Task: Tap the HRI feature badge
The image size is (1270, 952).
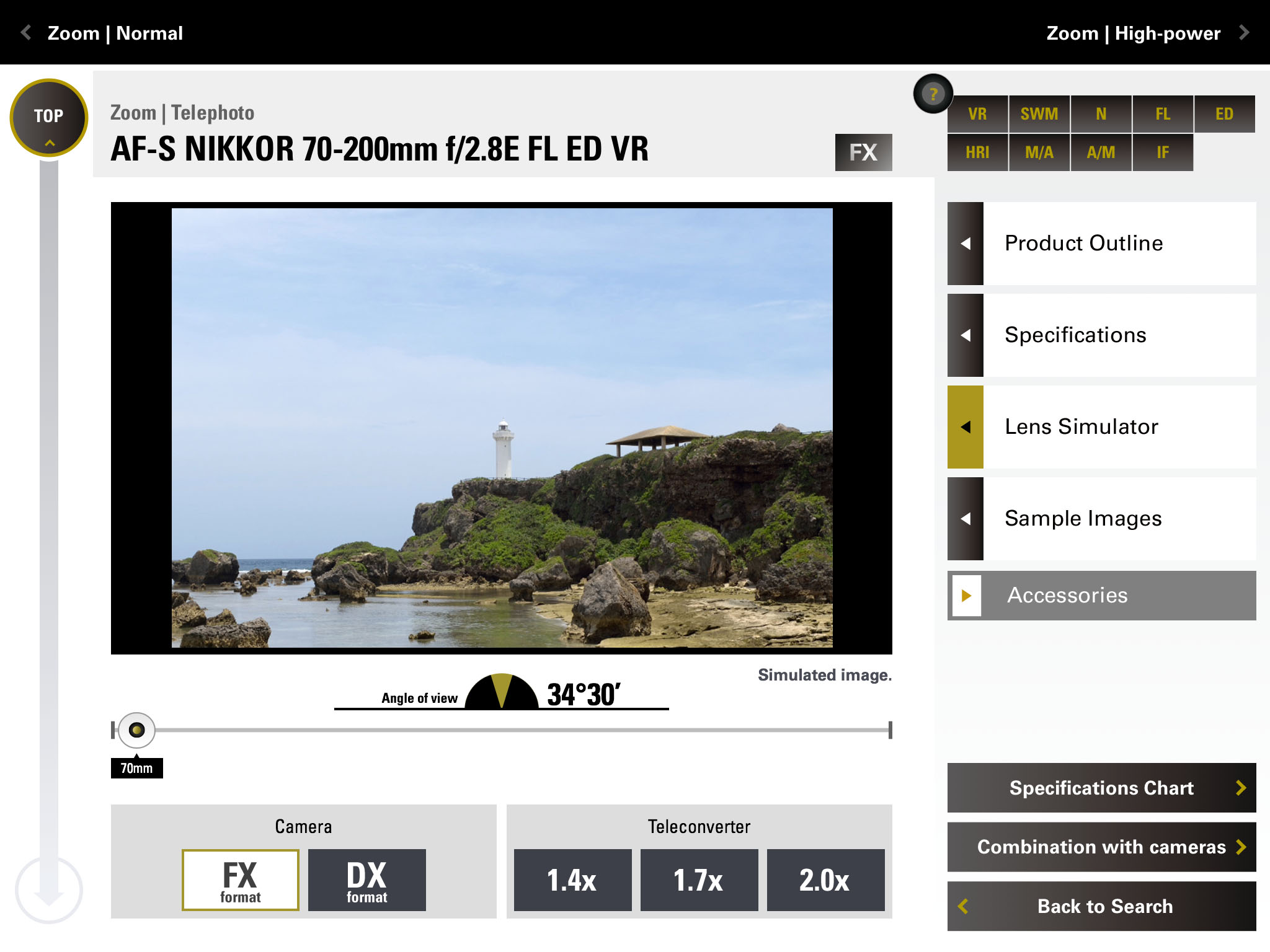Action: coord(977,152)
